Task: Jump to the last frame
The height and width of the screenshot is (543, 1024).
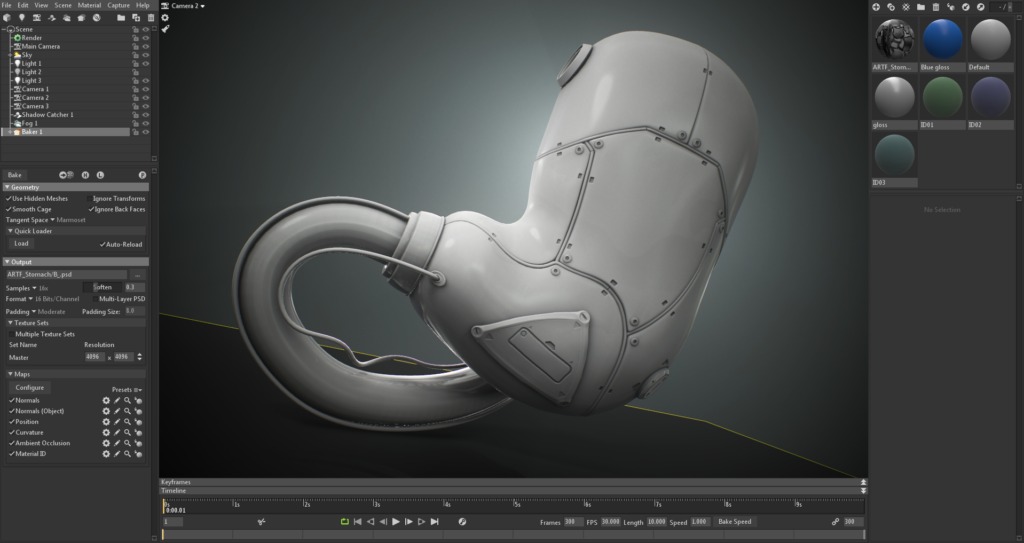Action: 434,521
